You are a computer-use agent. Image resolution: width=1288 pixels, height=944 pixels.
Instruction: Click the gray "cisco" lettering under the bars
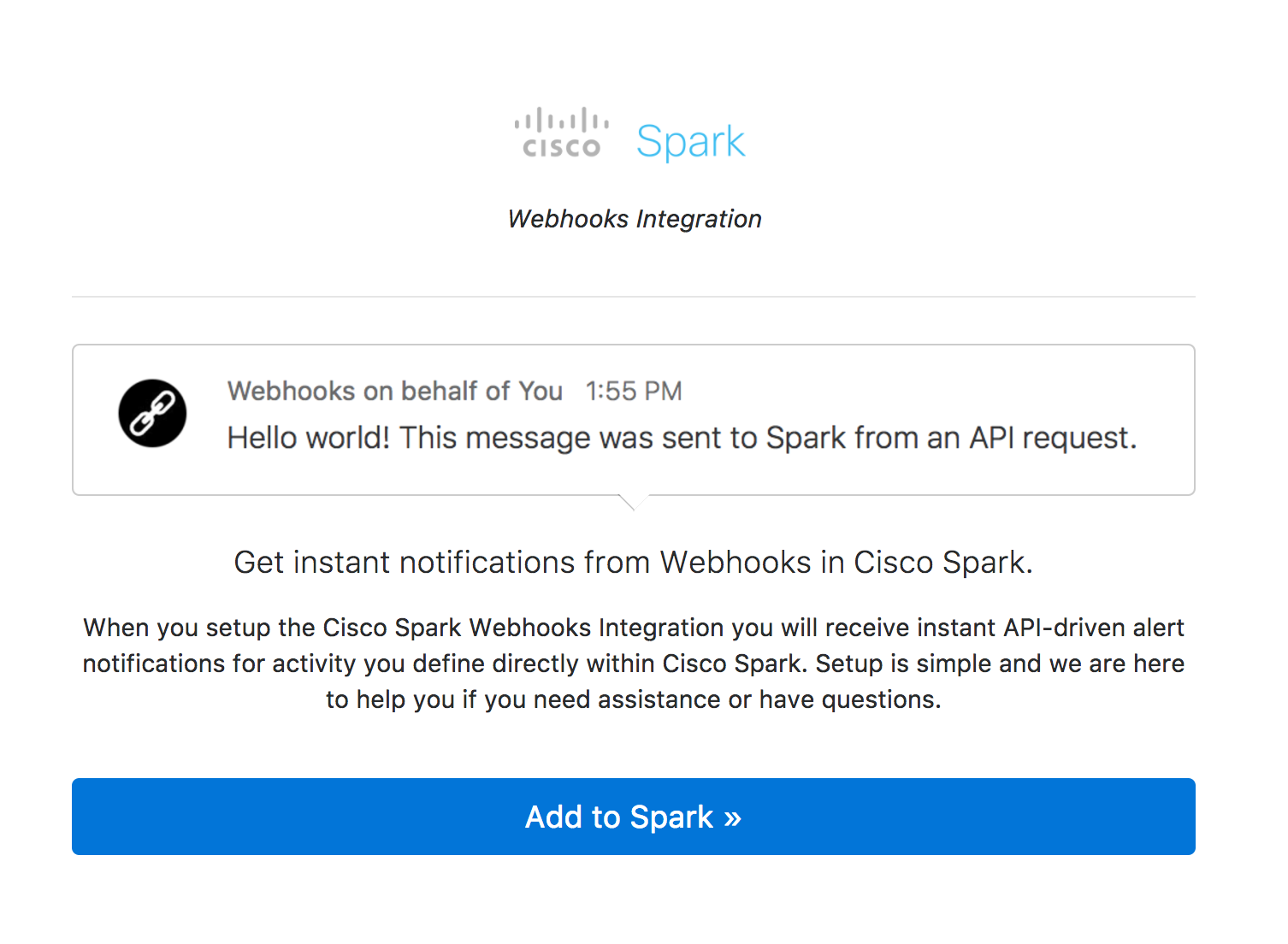pos(561,149)
